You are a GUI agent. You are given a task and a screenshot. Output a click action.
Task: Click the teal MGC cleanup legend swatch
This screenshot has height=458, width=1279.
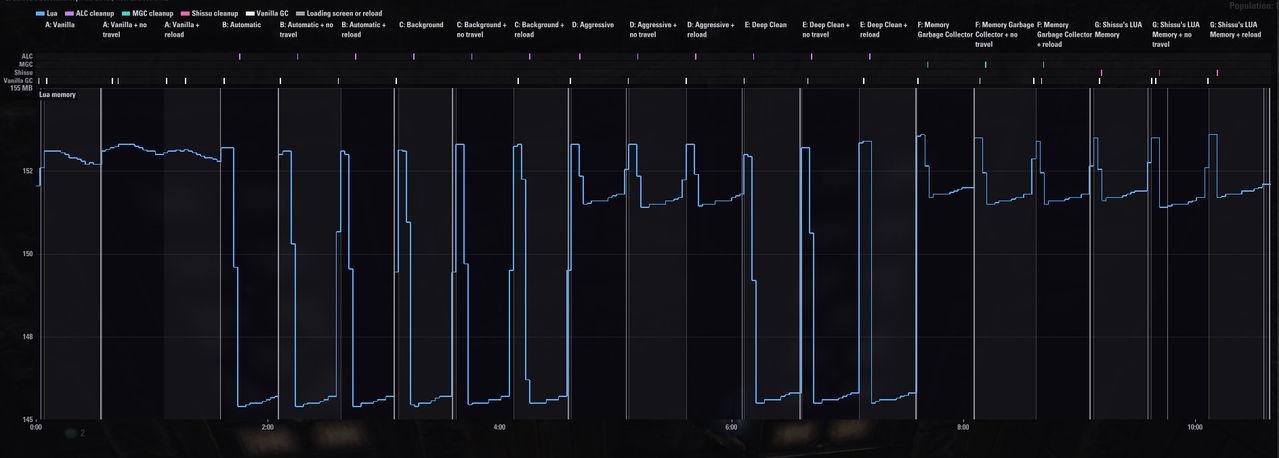pyautogui.click(x=126, y=13)
